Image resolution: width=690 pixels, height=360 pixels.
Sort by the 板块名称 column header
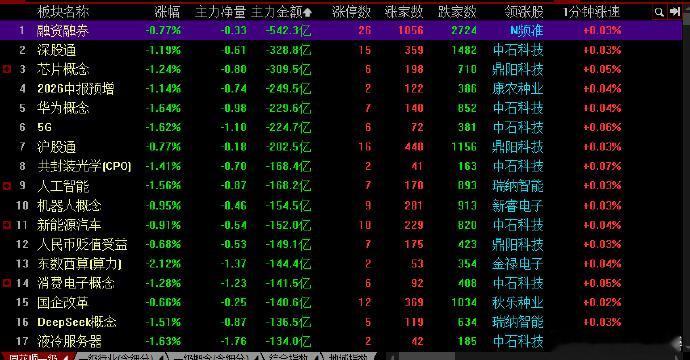(x=63, y=12)
